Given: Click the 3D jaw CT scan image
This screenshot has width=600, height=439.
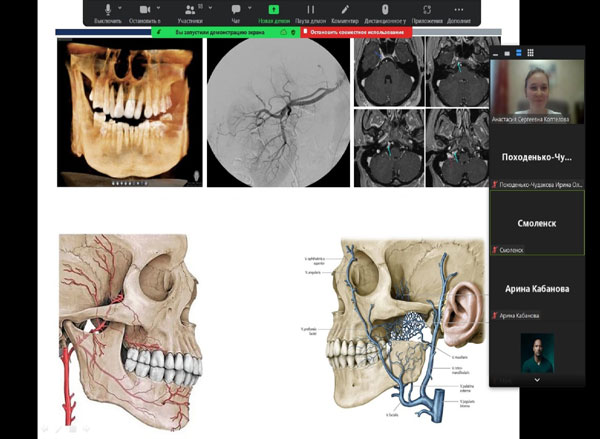Looking at the screenshot, I should pyautogui.click(x=125, y=110).
